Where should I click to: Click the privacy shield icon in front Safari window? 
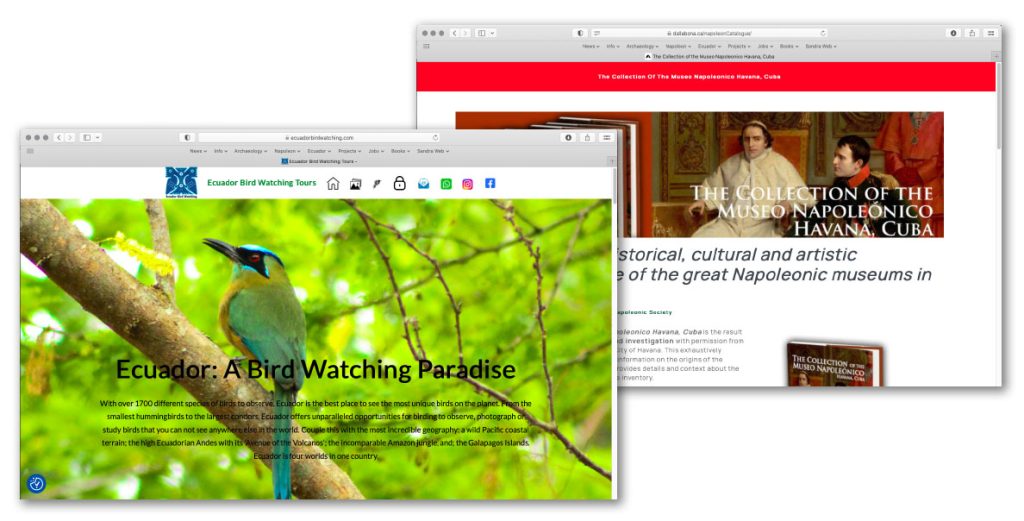tap(187, 138)
